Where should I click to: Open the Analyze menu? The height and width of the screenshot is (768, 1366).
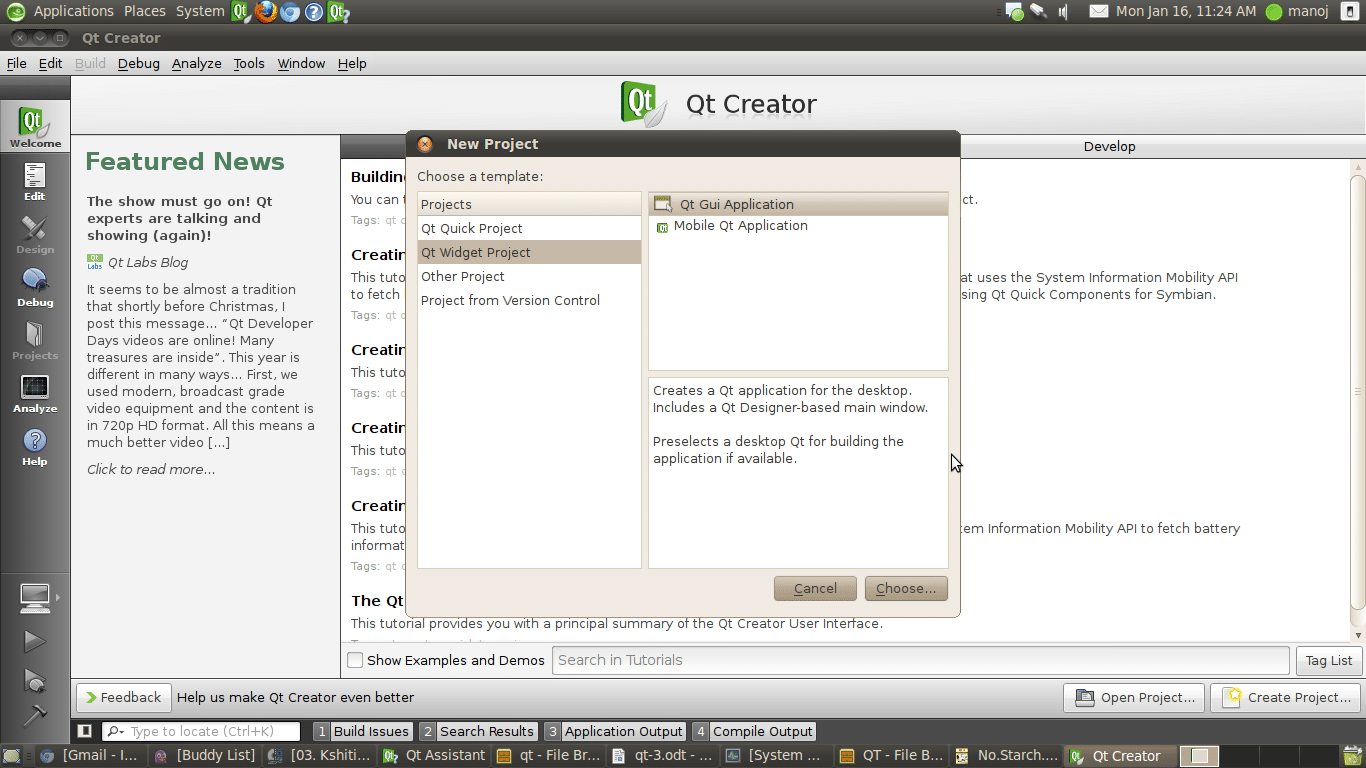pos(197,63)
